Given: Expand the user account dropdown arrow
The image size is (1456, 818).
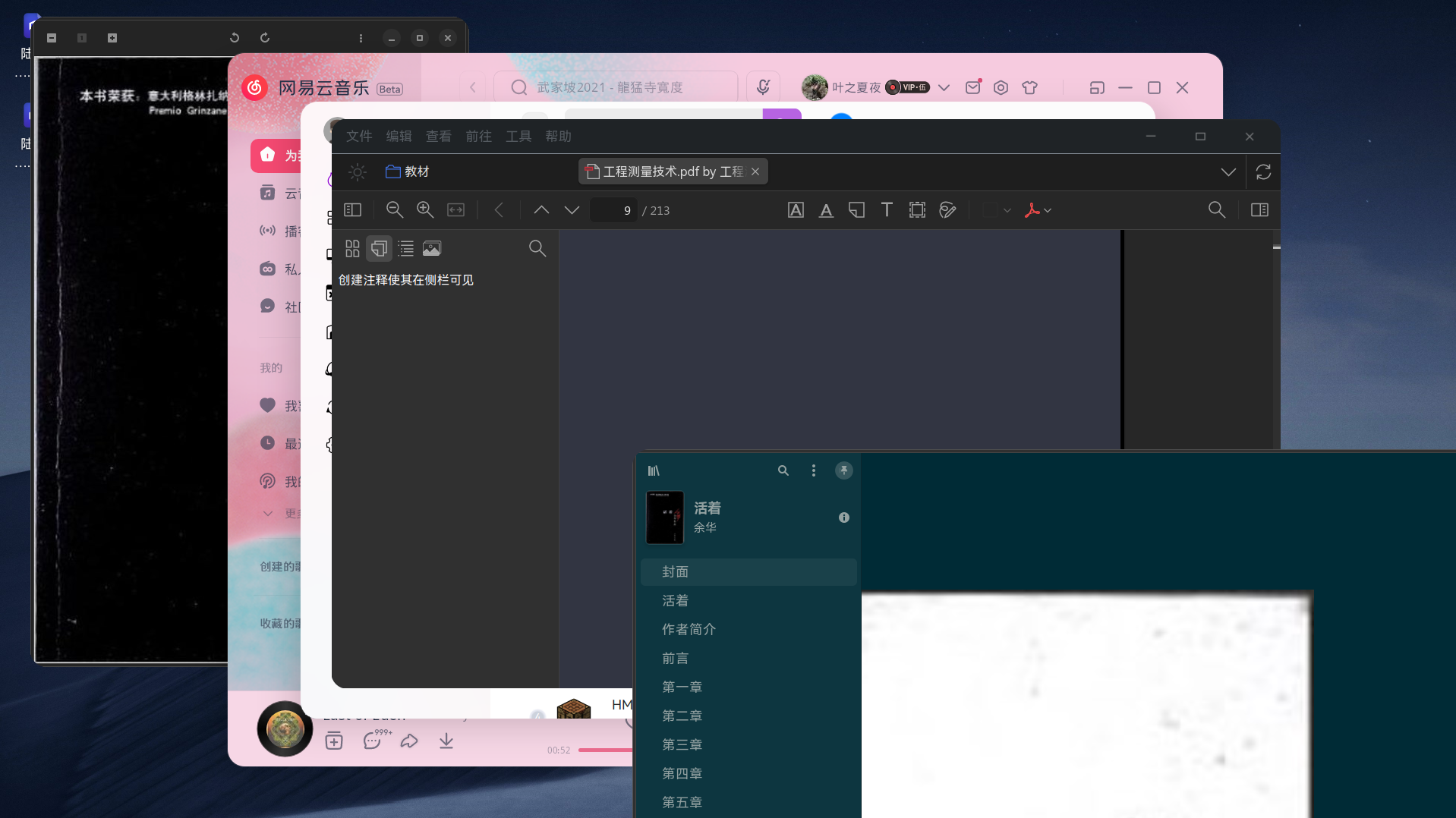Looking at the screenshot, I should click(944, 88).
